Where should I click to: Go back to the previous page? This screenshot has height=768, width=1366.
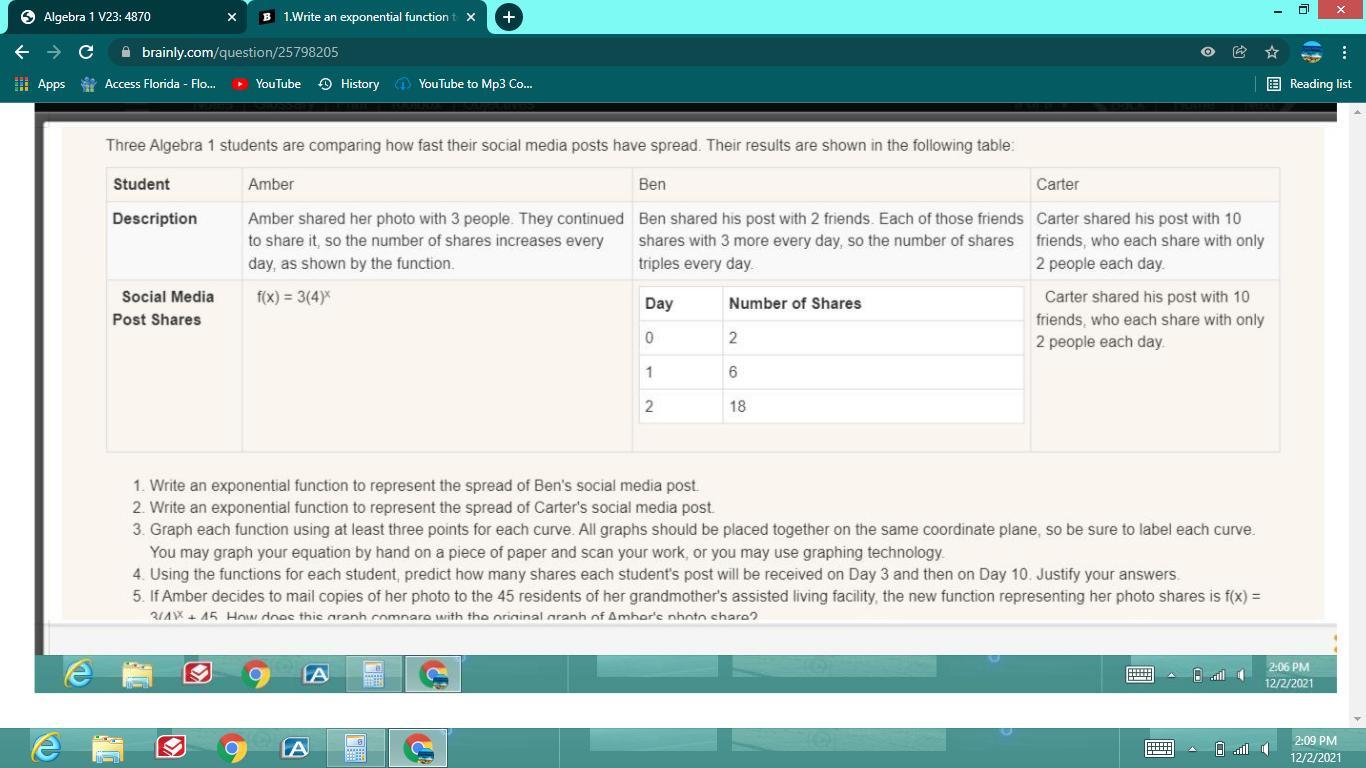pyautogui.click(x=22, y=52)
